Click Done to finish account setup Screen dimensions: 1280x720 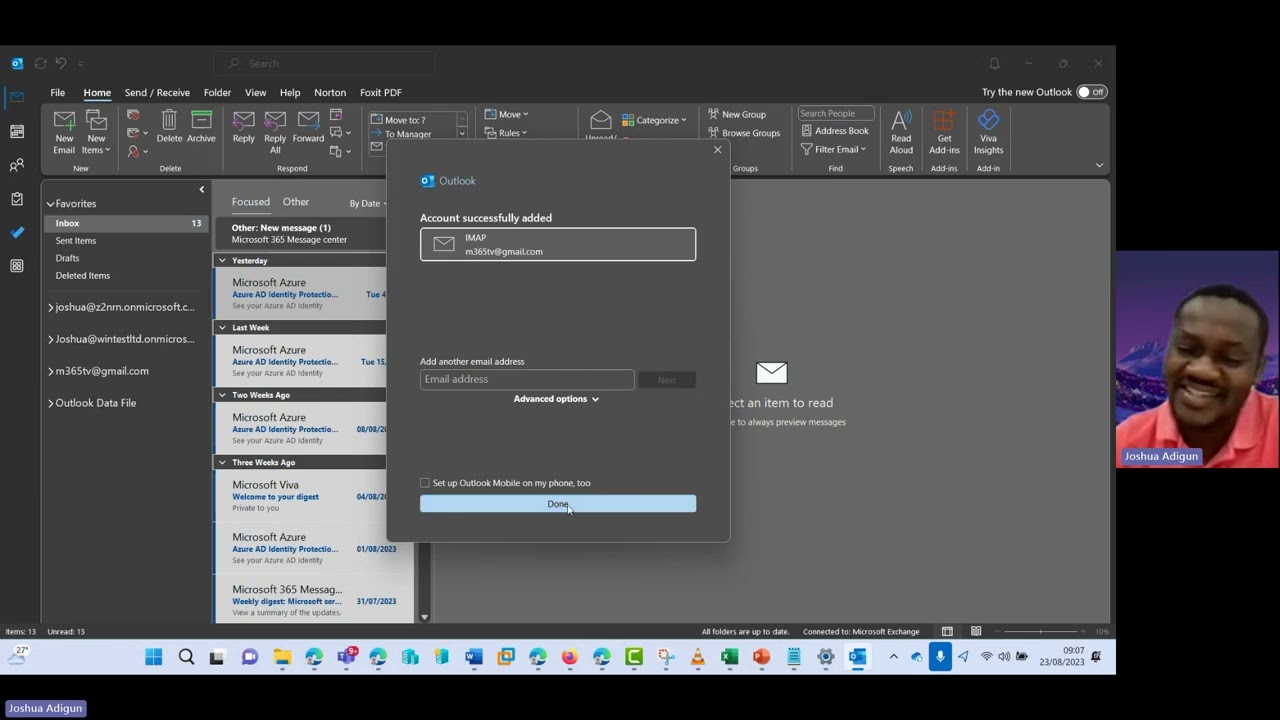pyautogui.click(x=558, y=504)
